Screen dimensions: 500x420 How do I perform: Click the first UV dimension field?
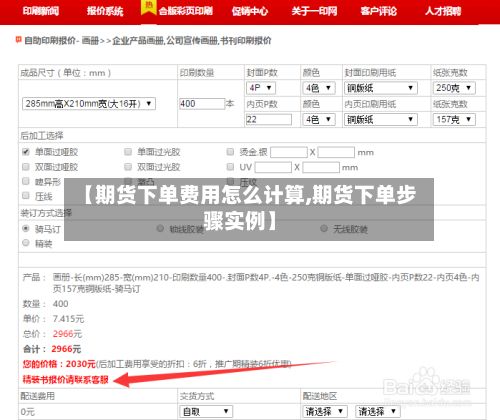tap(274, 167)
